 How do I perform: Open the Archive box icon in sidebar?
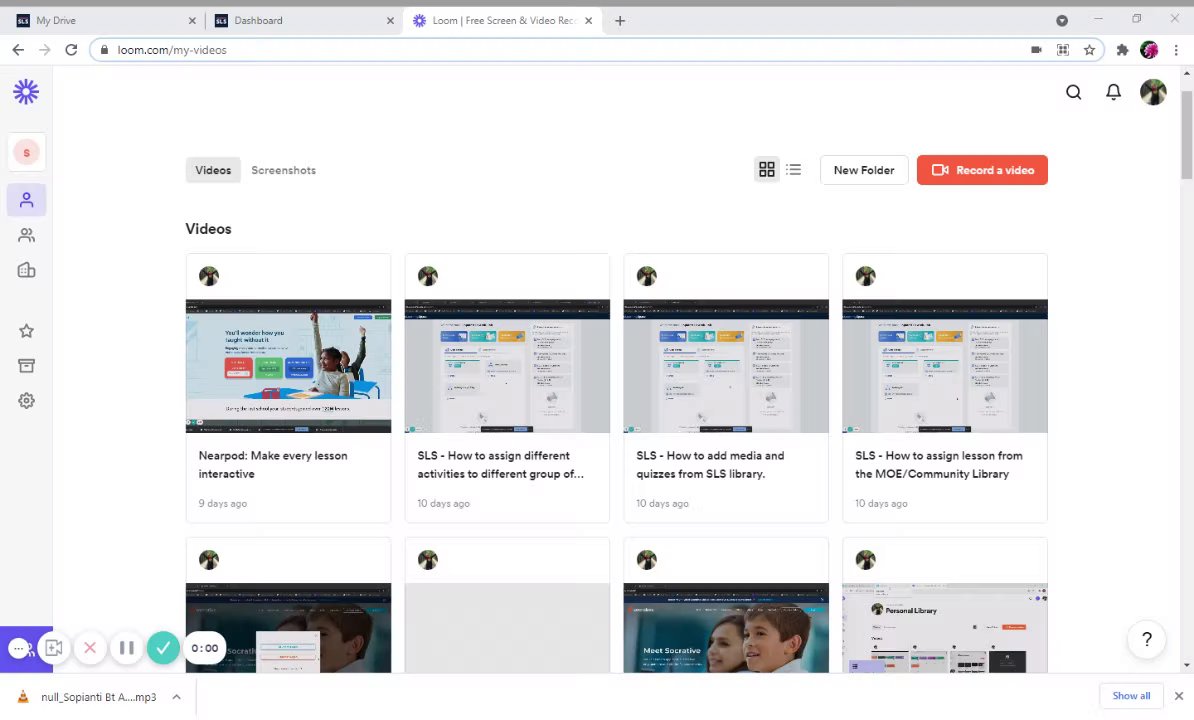tap(27, 366)
